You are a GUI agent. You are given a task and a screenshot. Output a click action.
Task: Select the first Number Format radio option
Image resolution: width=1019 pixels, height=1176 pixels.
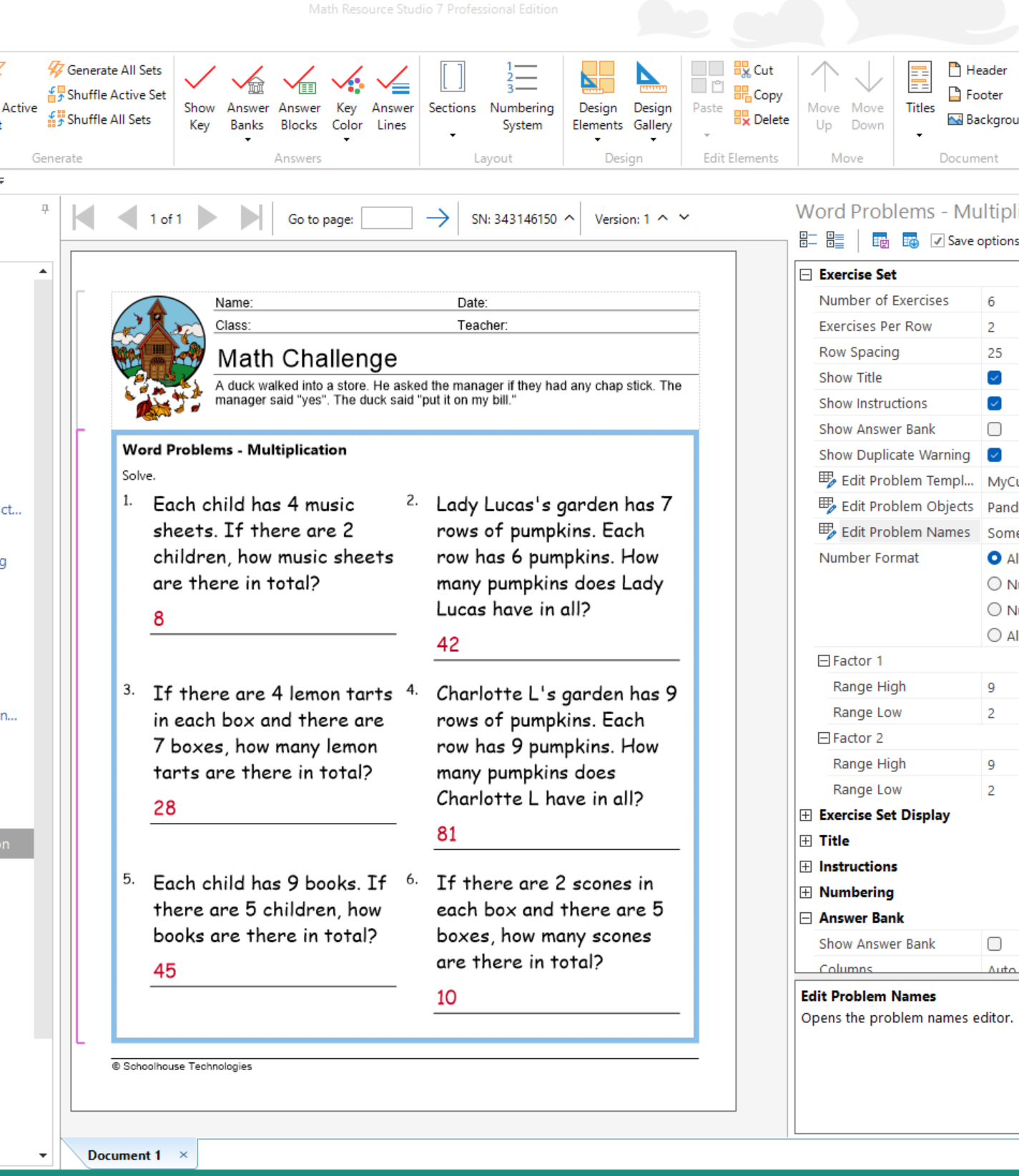(994, 558)
